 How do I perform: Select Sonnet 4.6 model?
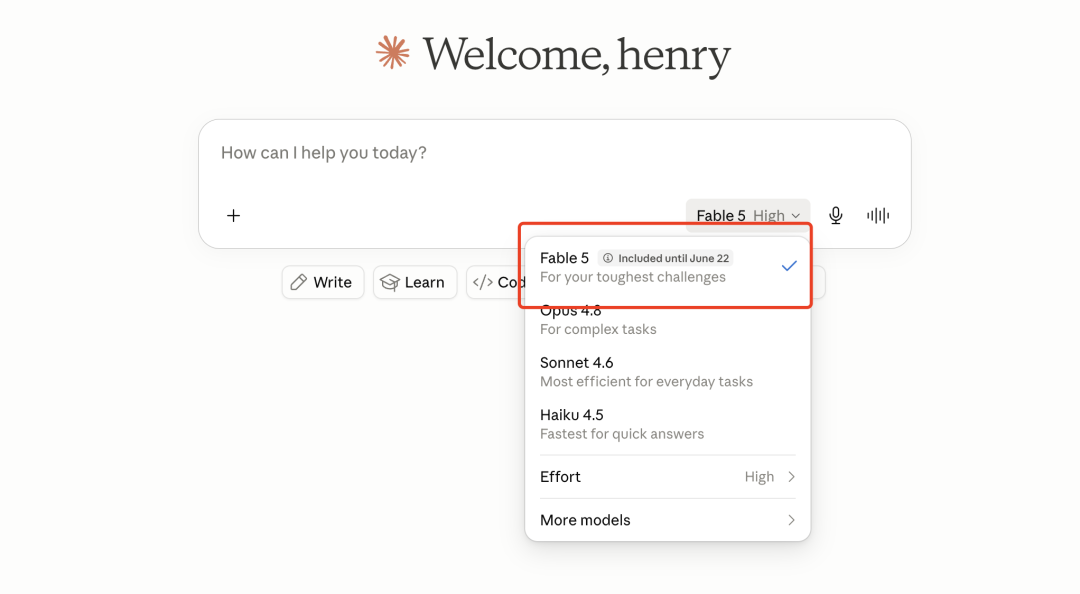(667, 371)
